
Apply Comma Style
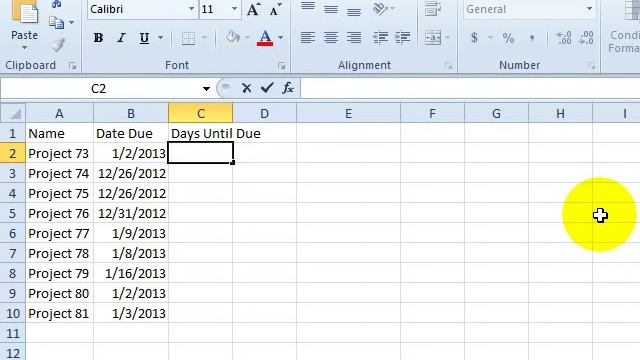[x=532, y=38]
